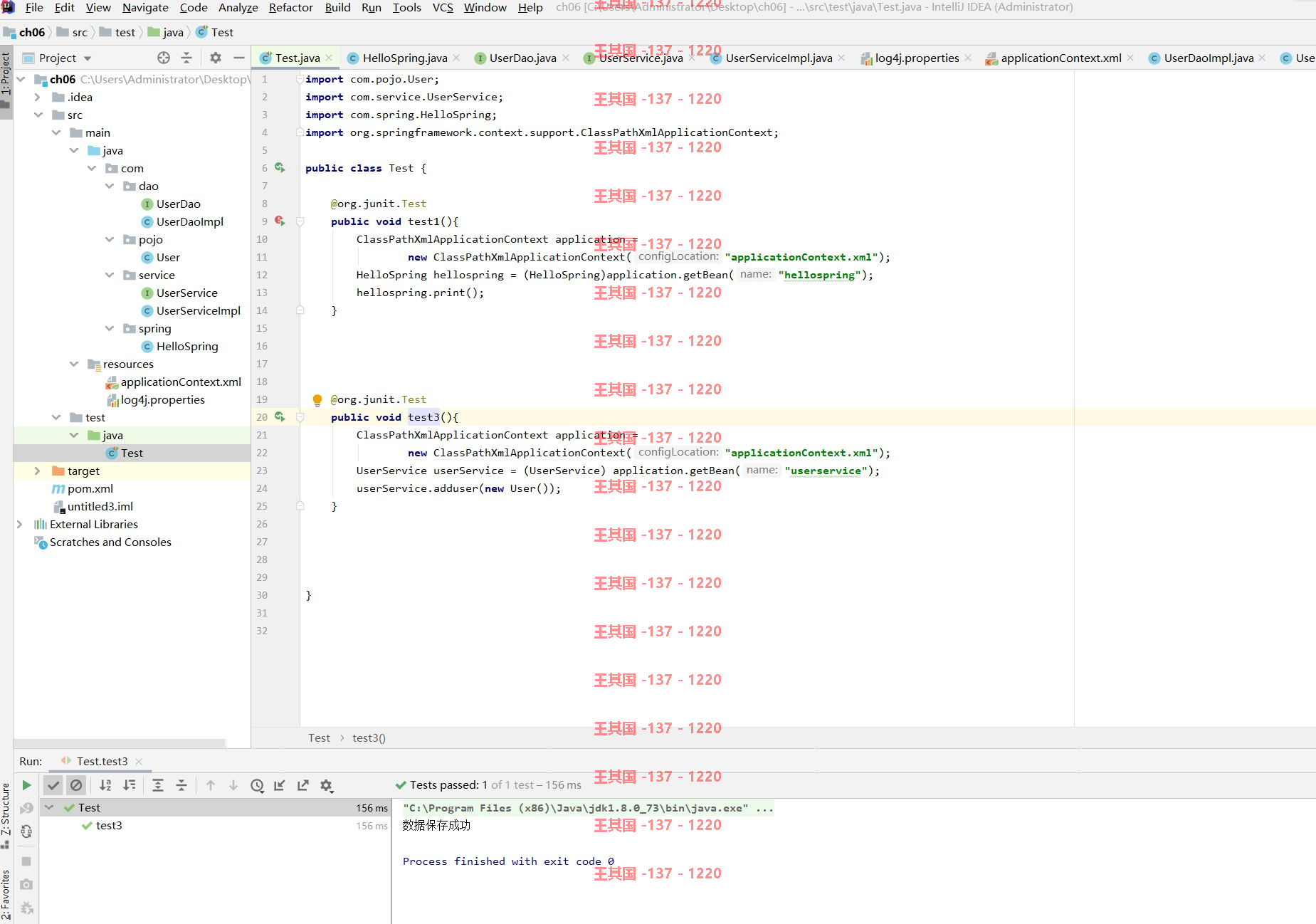Open the Navigate menu
The width and height of the screenshot is (1316, 924).
[x=145, y=7]
